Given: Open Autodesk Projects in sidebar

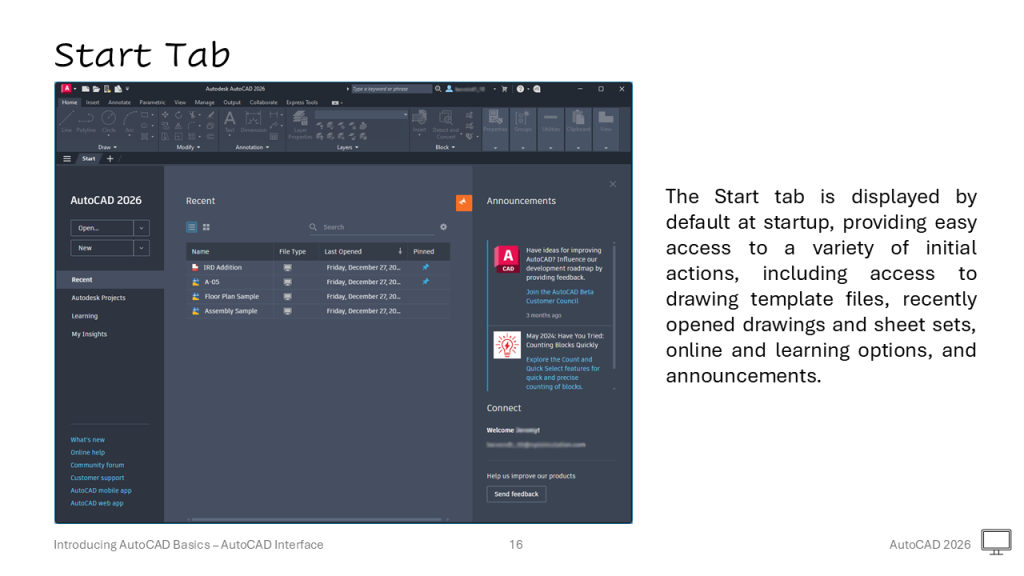Looking at the screenshot, I should (x=98, y=298).
